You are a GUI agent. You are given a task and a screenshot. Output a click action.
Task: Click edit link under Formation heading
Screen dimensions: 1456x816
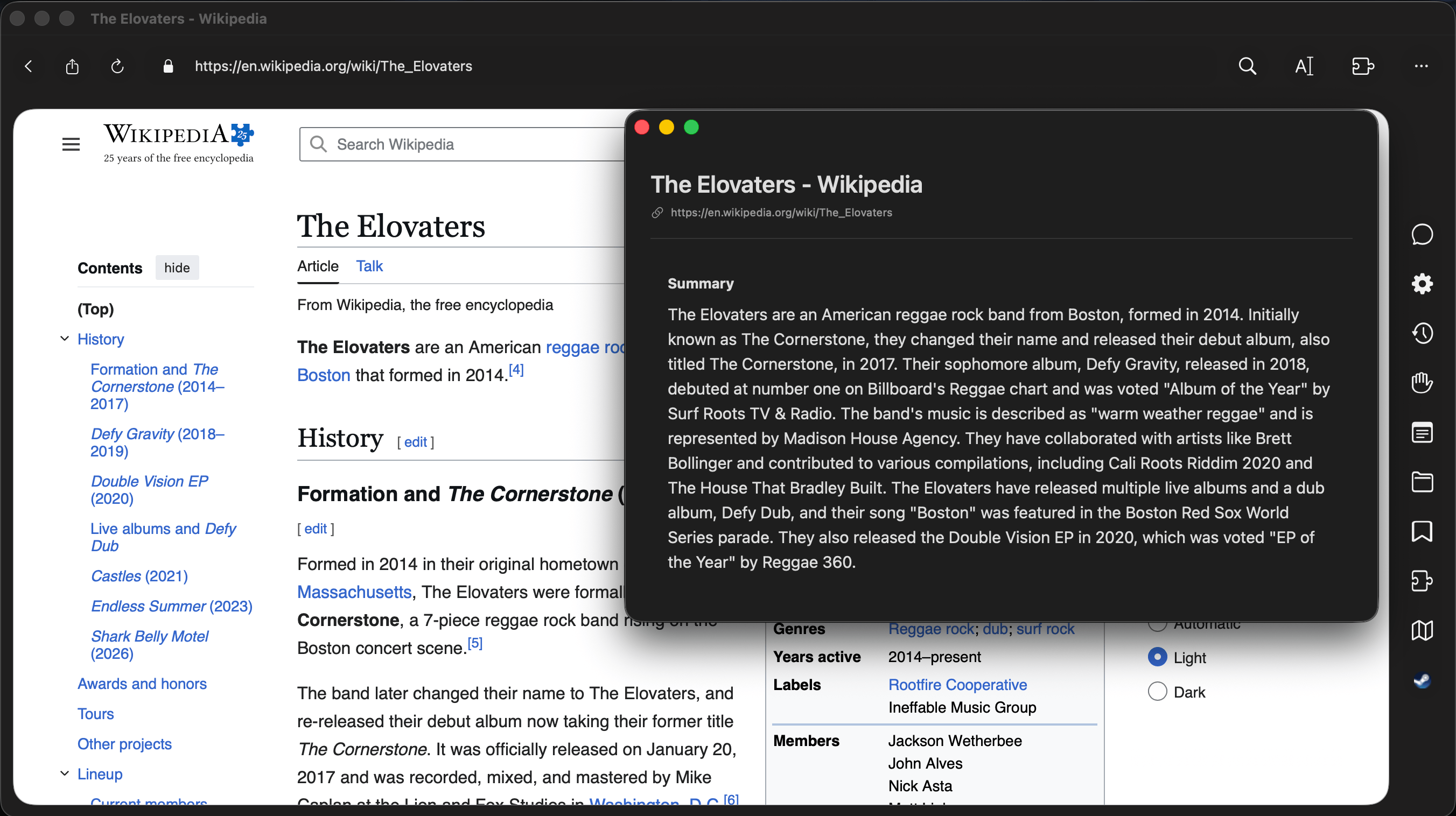point(316,529)
